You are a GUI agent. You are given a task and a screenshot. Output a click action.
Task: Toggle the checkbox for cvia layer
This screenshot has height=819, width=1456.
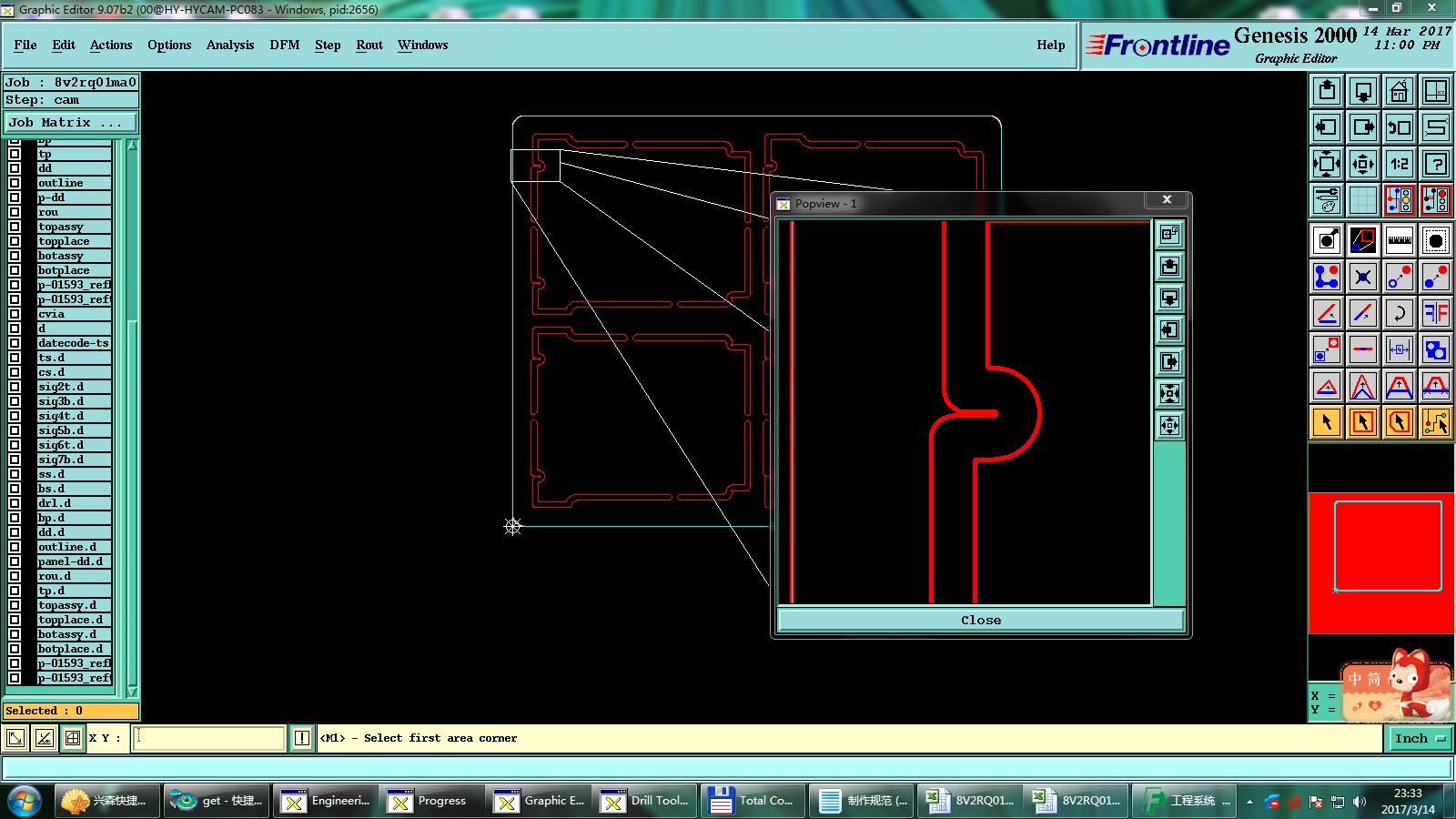15,314
